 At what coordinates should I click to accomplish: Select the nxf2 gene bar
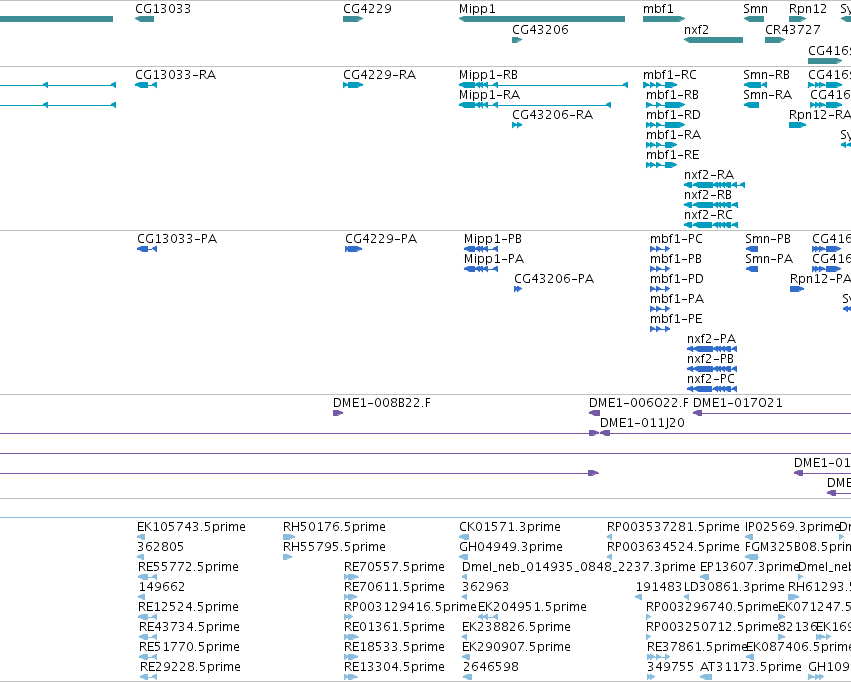point(713,40)
